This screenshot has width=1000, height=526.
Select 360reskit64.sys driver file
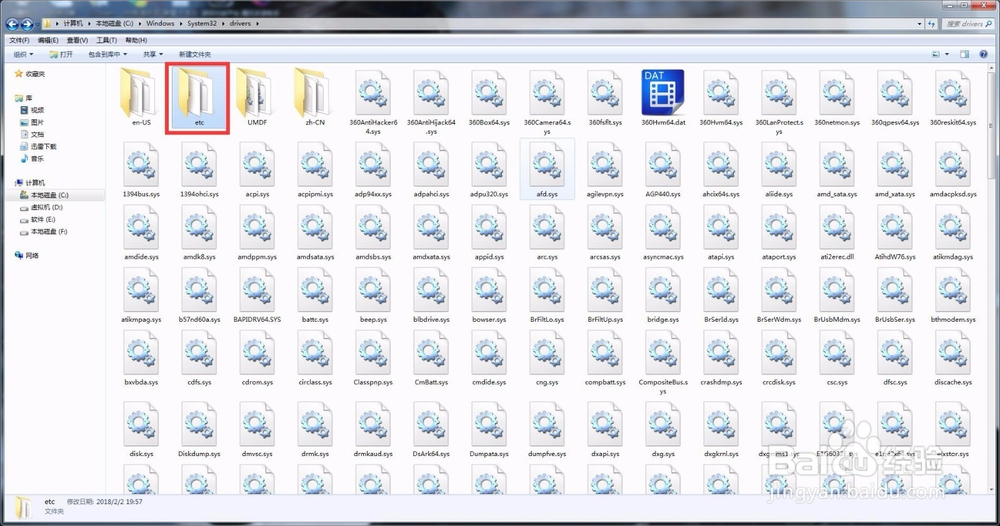coord(953,97)
